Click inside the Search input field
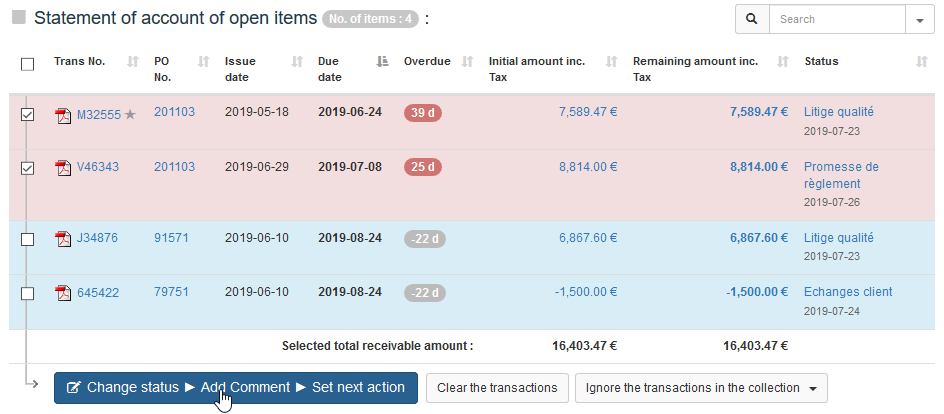Screen dimensions: 944x414 (837, 19)
